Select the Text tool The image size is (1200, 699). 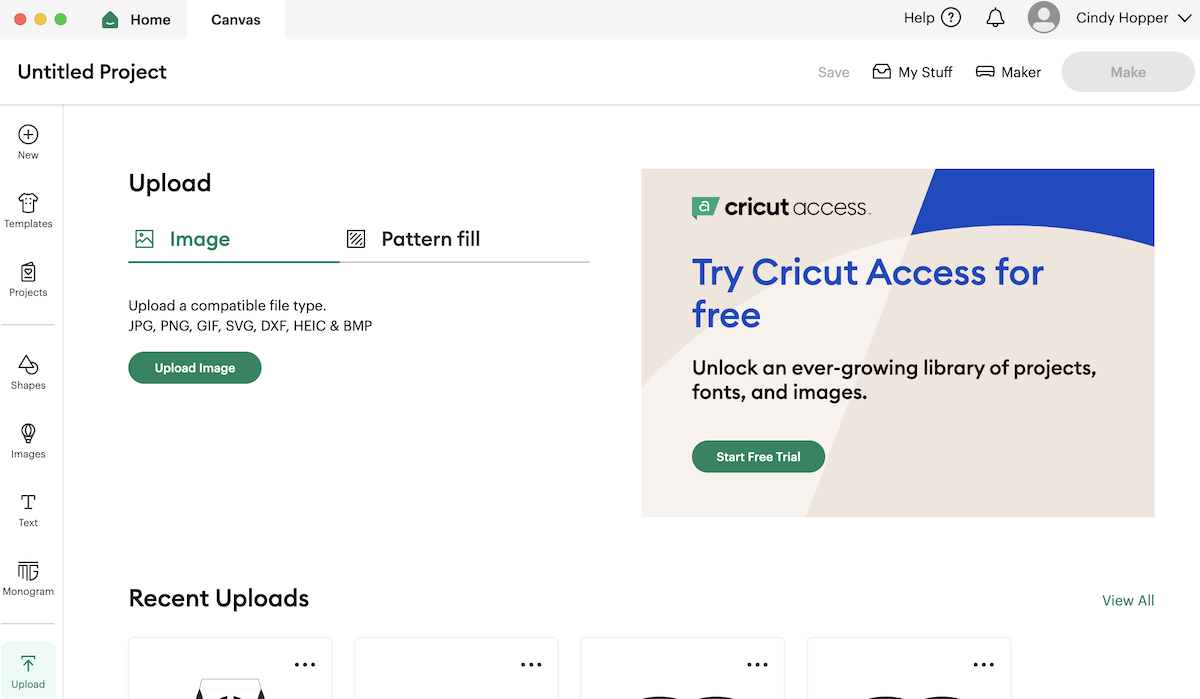[28, 510]
